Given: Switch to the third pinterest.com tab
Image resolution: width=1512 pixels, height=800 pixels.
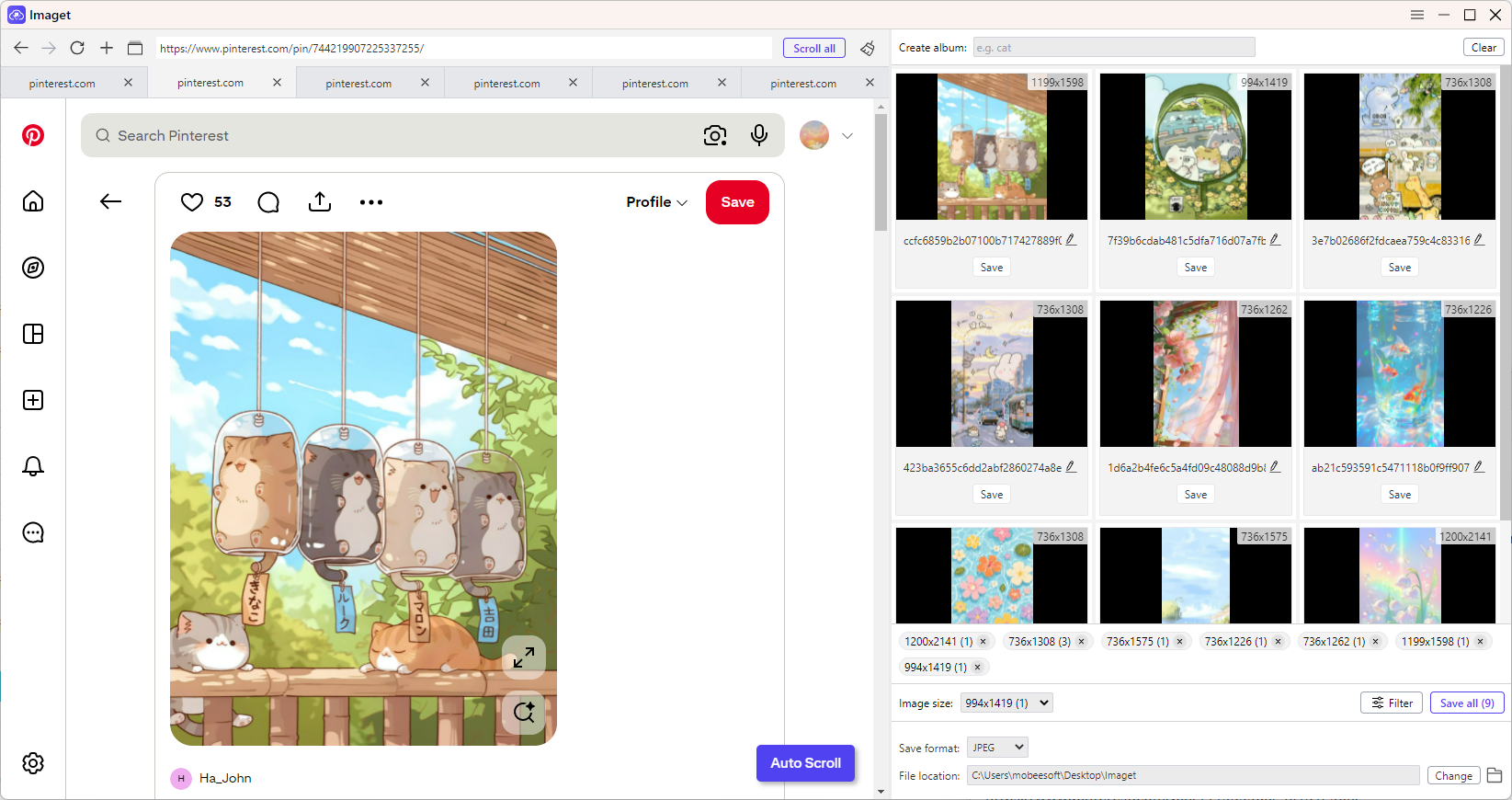Looking at the screenshot, I should click(x=358, y=83).
